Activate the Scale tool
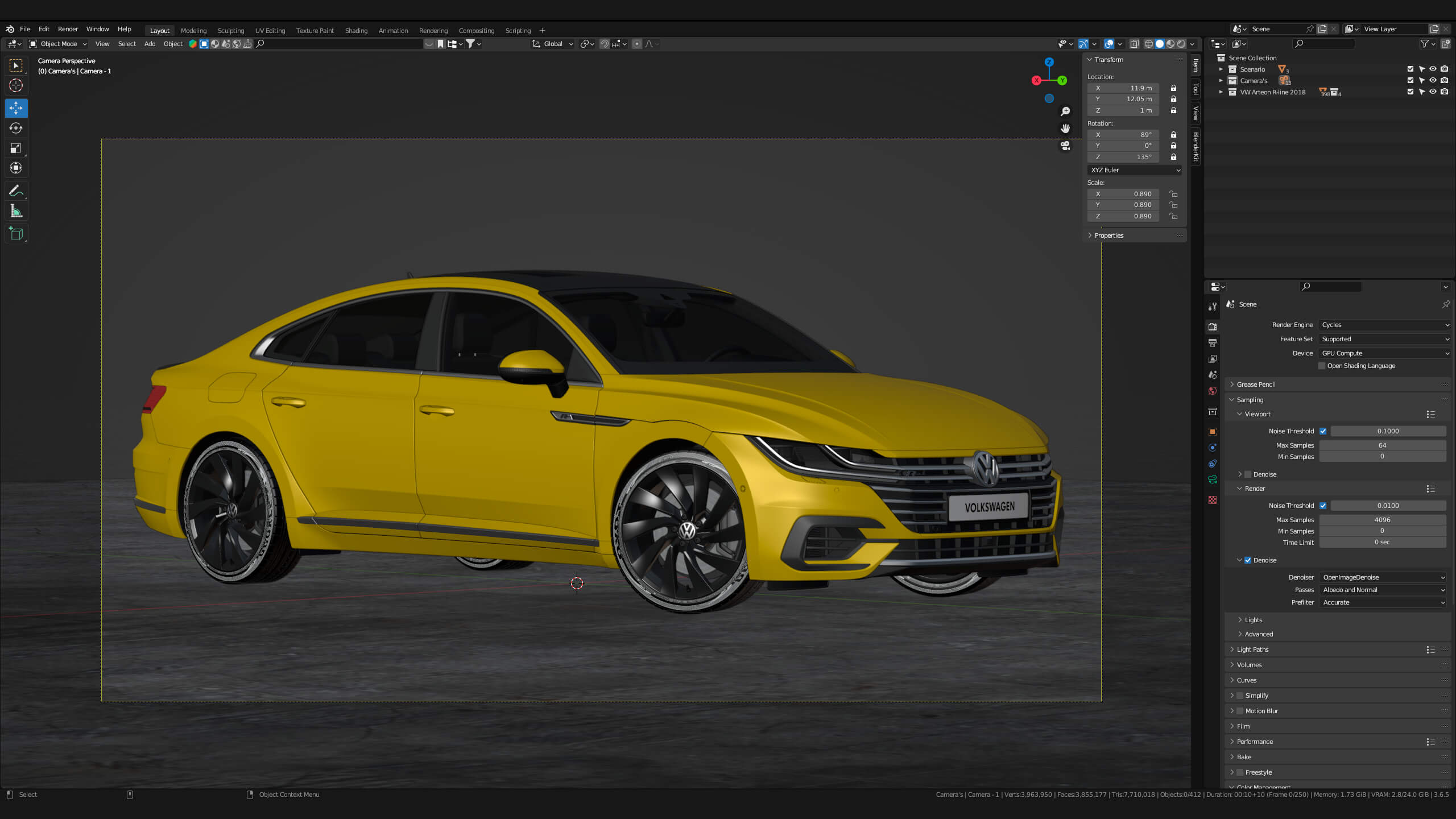The height and width of the screenshot is (819, 1456). [16, 148]
